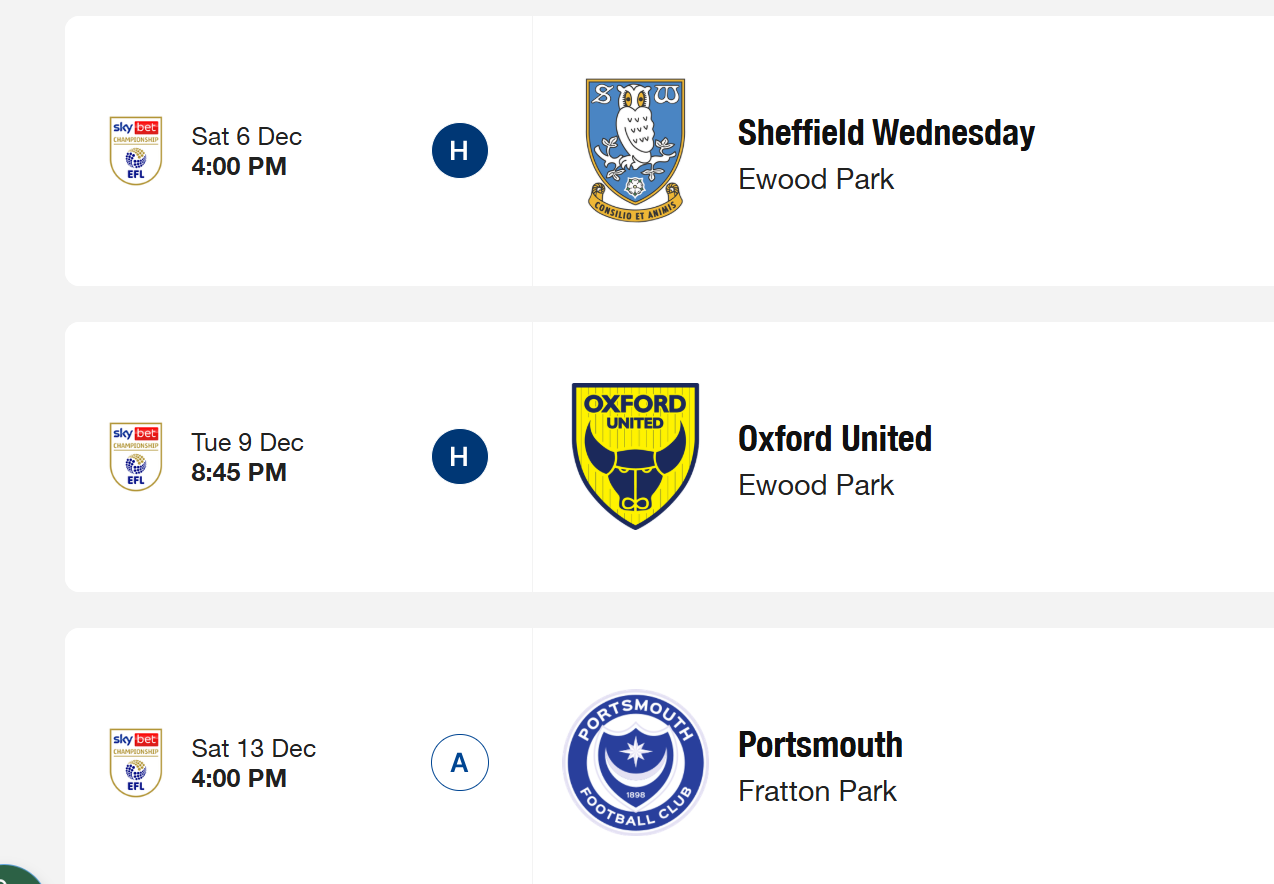
Task: Click the 8:45 PM kick-off time
Action: (239, 473)
